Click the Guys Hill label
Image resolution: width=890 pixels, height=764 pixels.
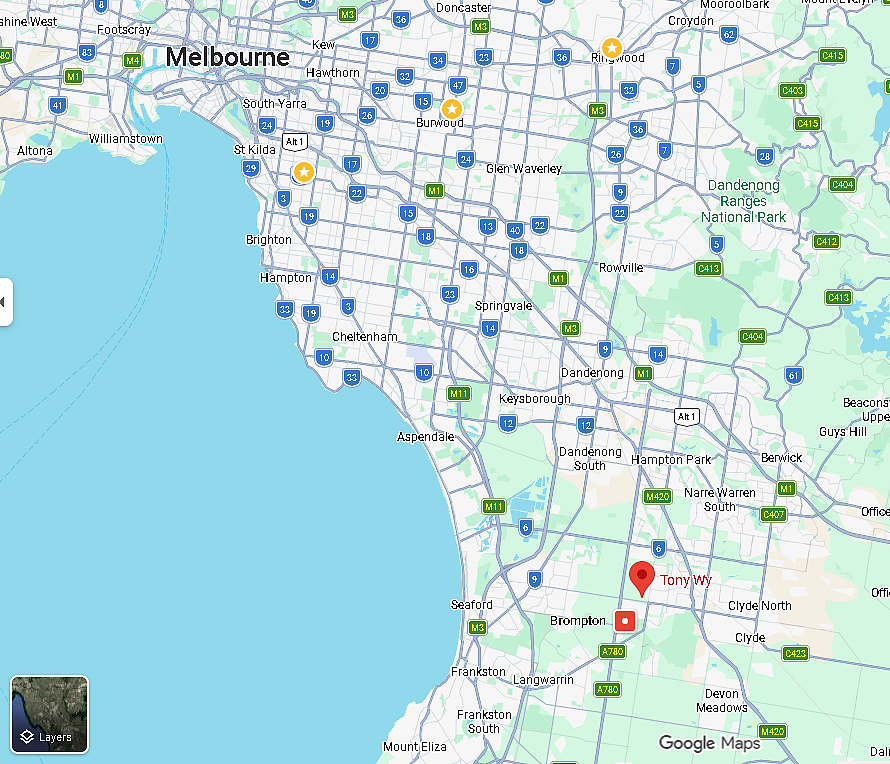point(843,431)
